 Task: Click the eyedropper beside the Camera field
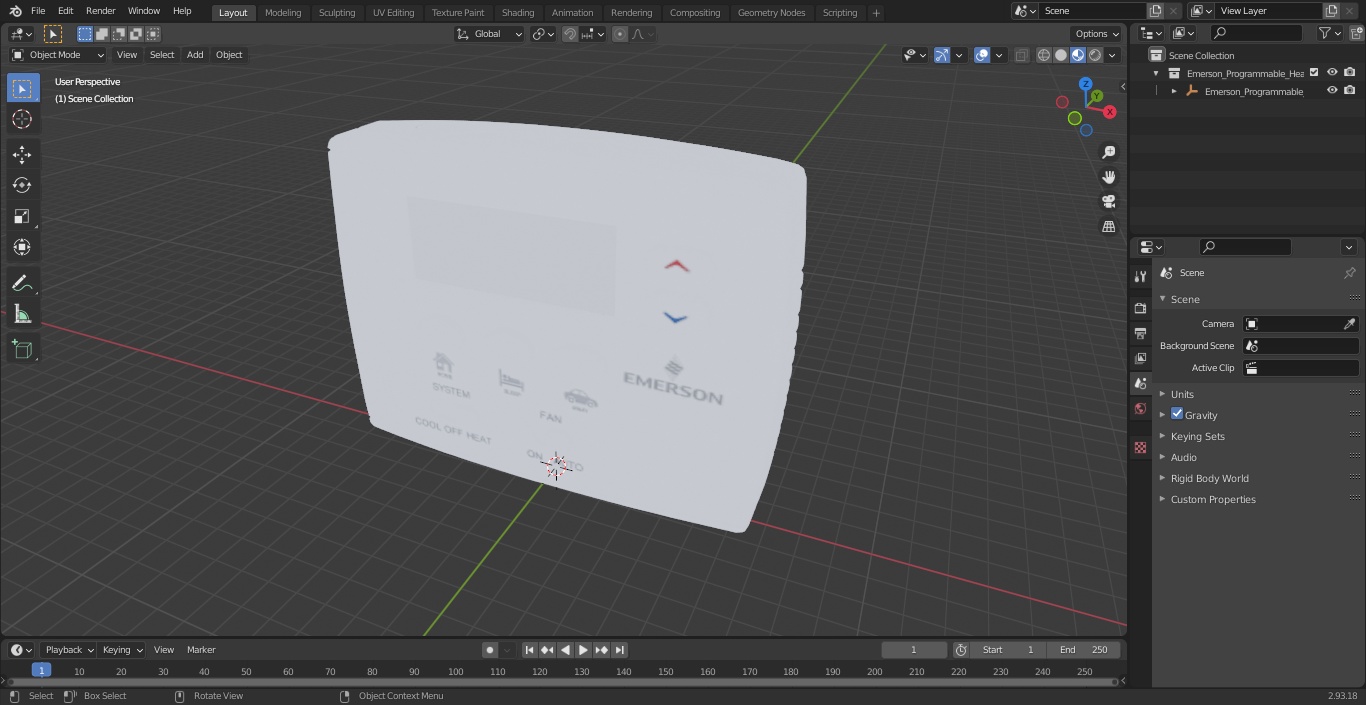1349,324
